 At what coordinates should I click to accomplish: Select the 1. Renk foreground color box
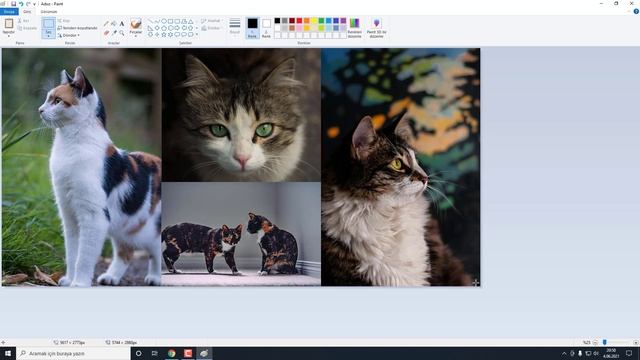click(x=252, y=28)
